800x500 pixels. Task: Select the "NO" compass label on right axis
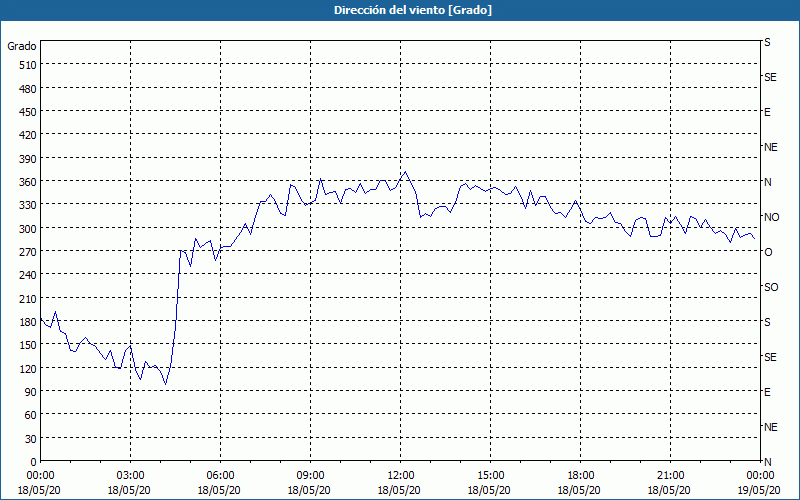(771, 217)
